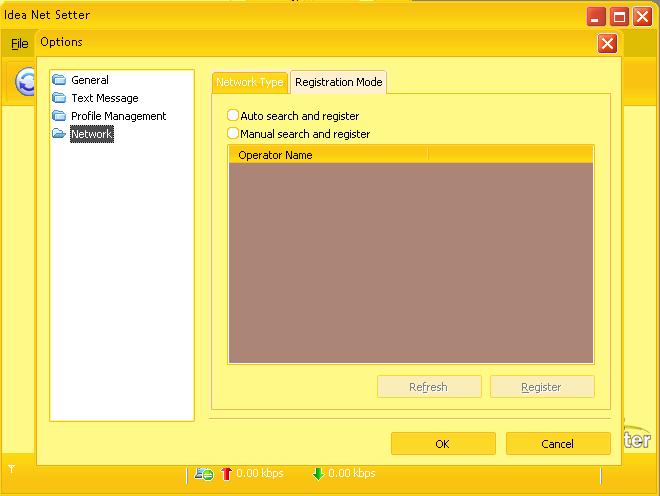Switch to the Registration Mode tab
Image resolution: width=660 pixels, height=496 pixels.
(338, 82)
